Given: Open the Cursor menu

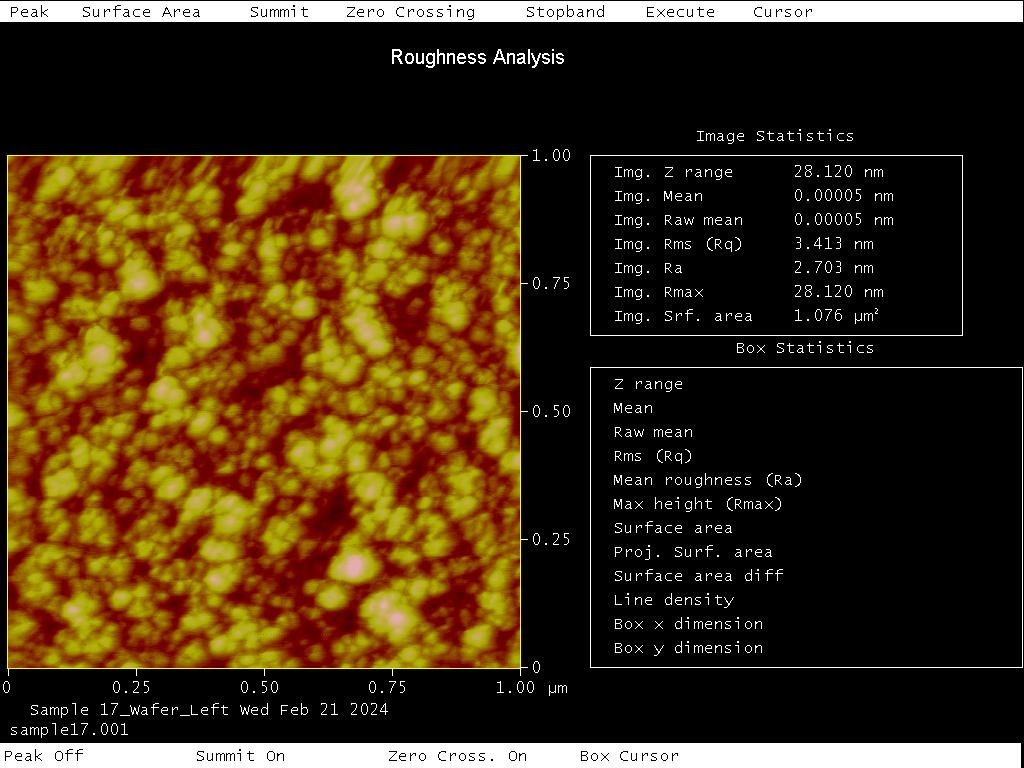Looking at the screenshot, I should [783, 12].
